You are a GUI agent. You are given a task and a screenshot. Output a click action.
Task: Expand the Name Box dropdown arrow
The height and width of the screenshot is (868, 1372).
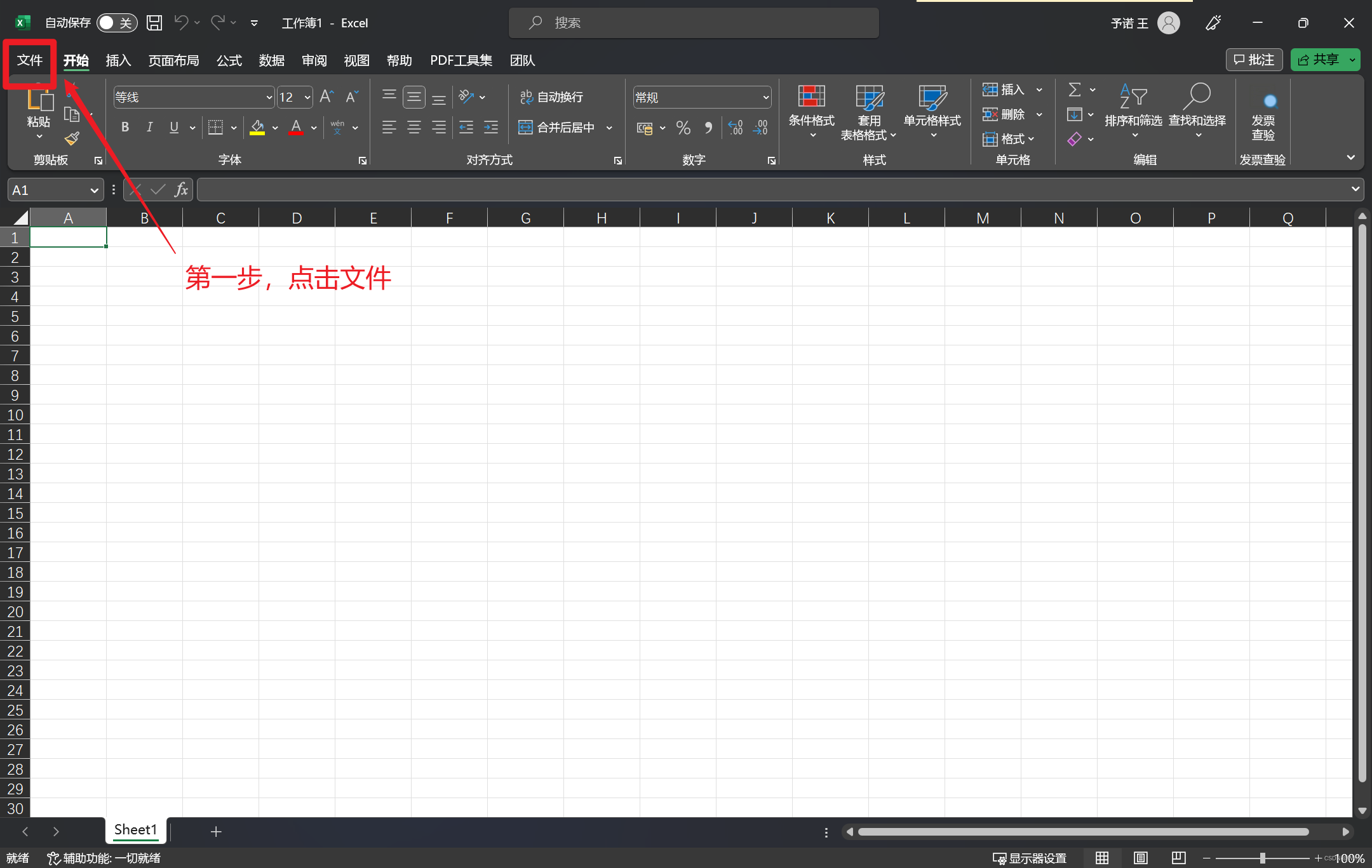[x=94, y=190]
